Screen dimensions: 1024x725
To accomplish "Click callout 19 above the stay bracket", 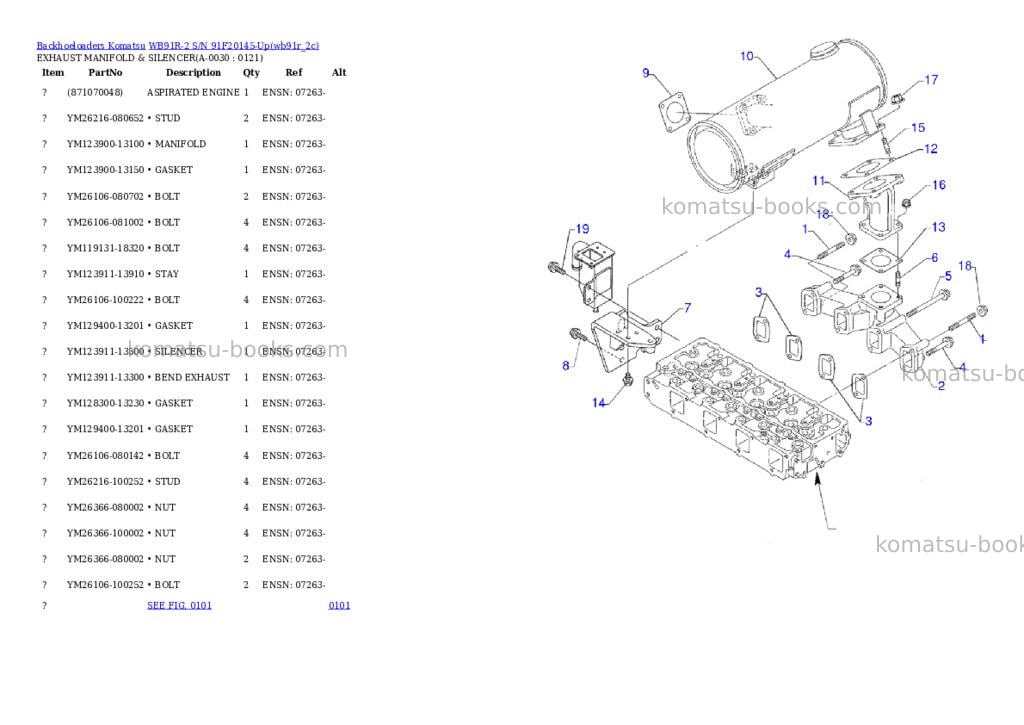I will tap(582, 229).
